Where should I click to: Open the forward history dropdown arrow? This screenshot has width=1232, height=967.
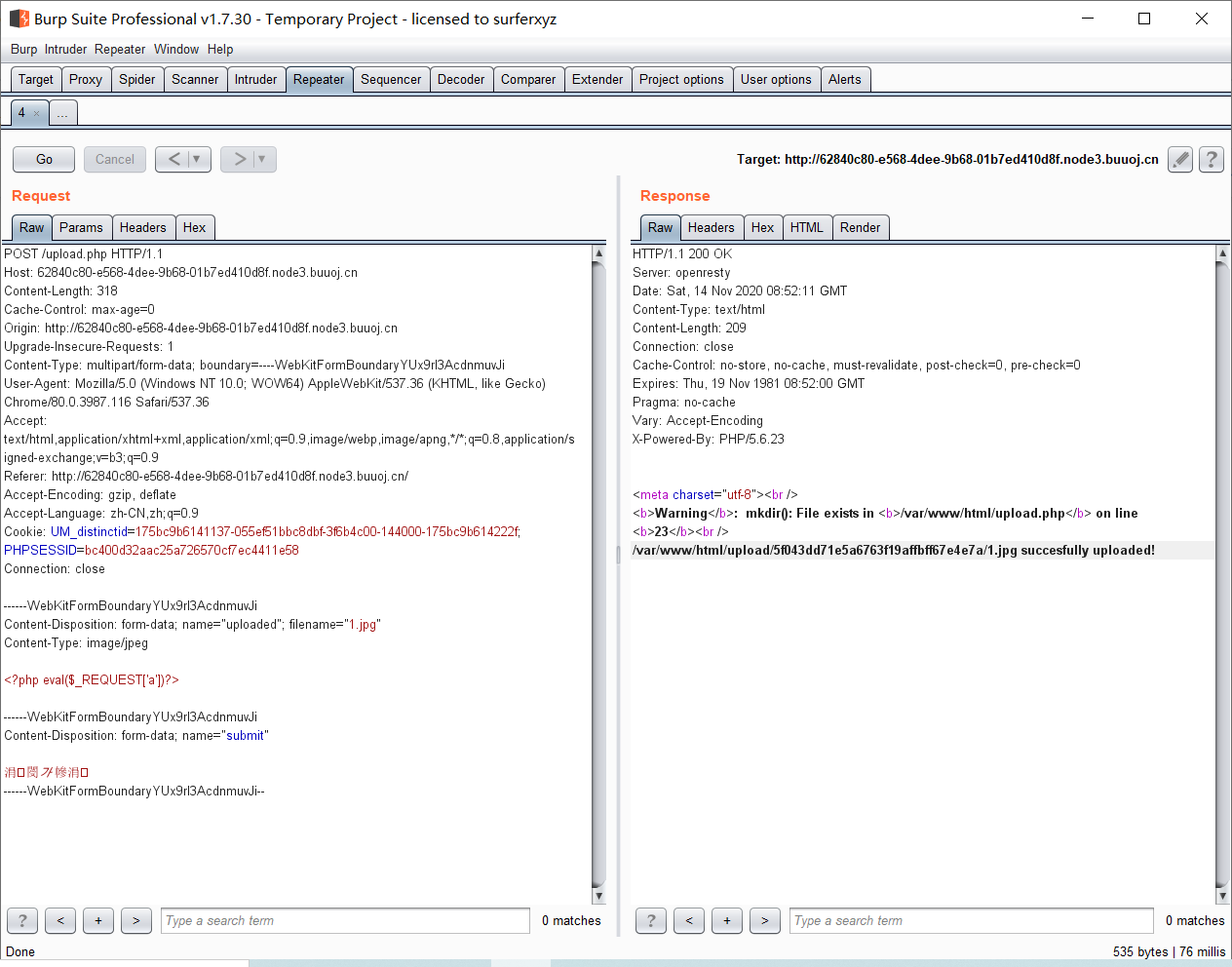click(x=262, y=159)
